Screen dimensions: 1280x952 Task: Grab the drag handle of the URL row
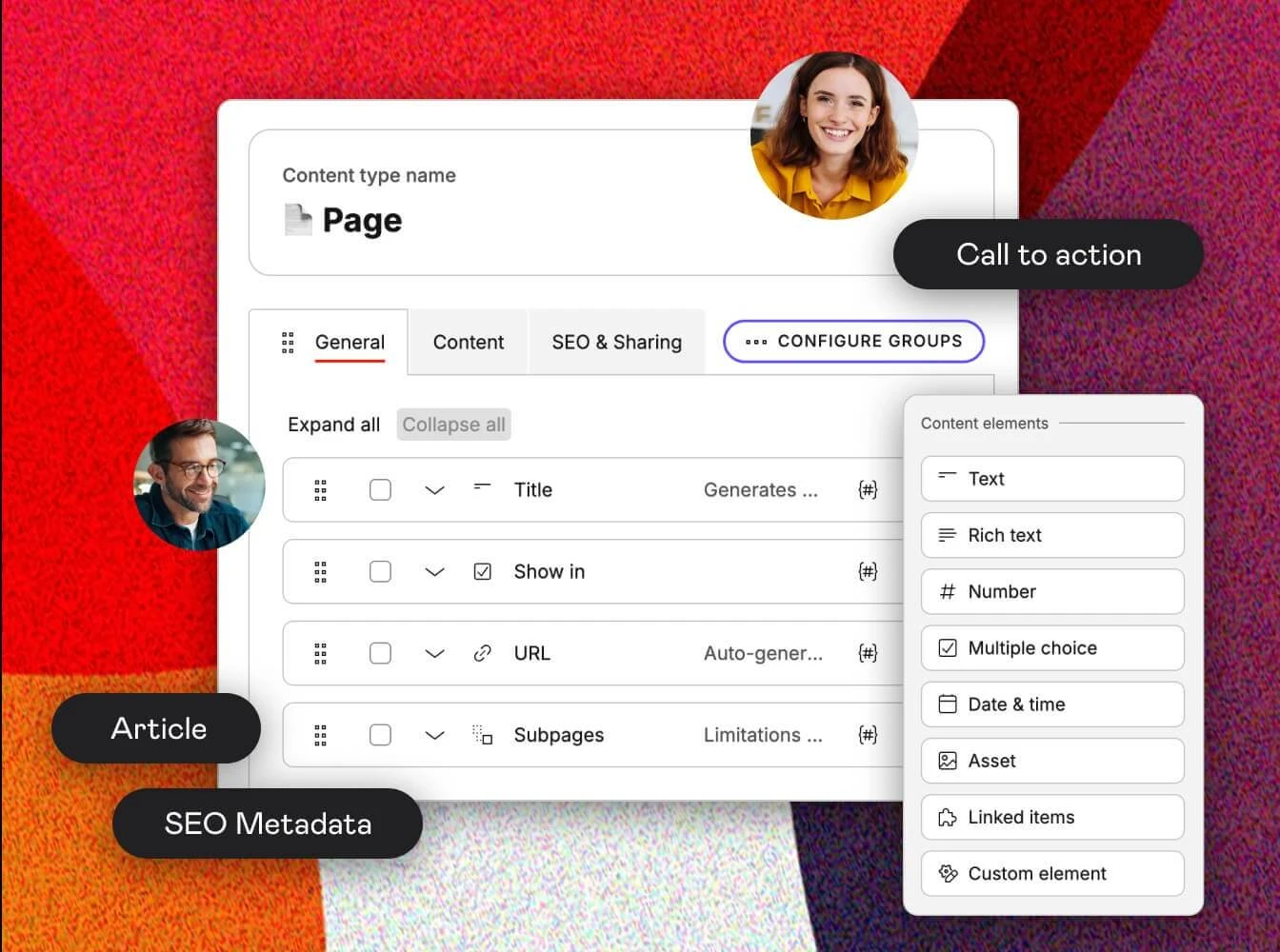[x=320, y=653]
